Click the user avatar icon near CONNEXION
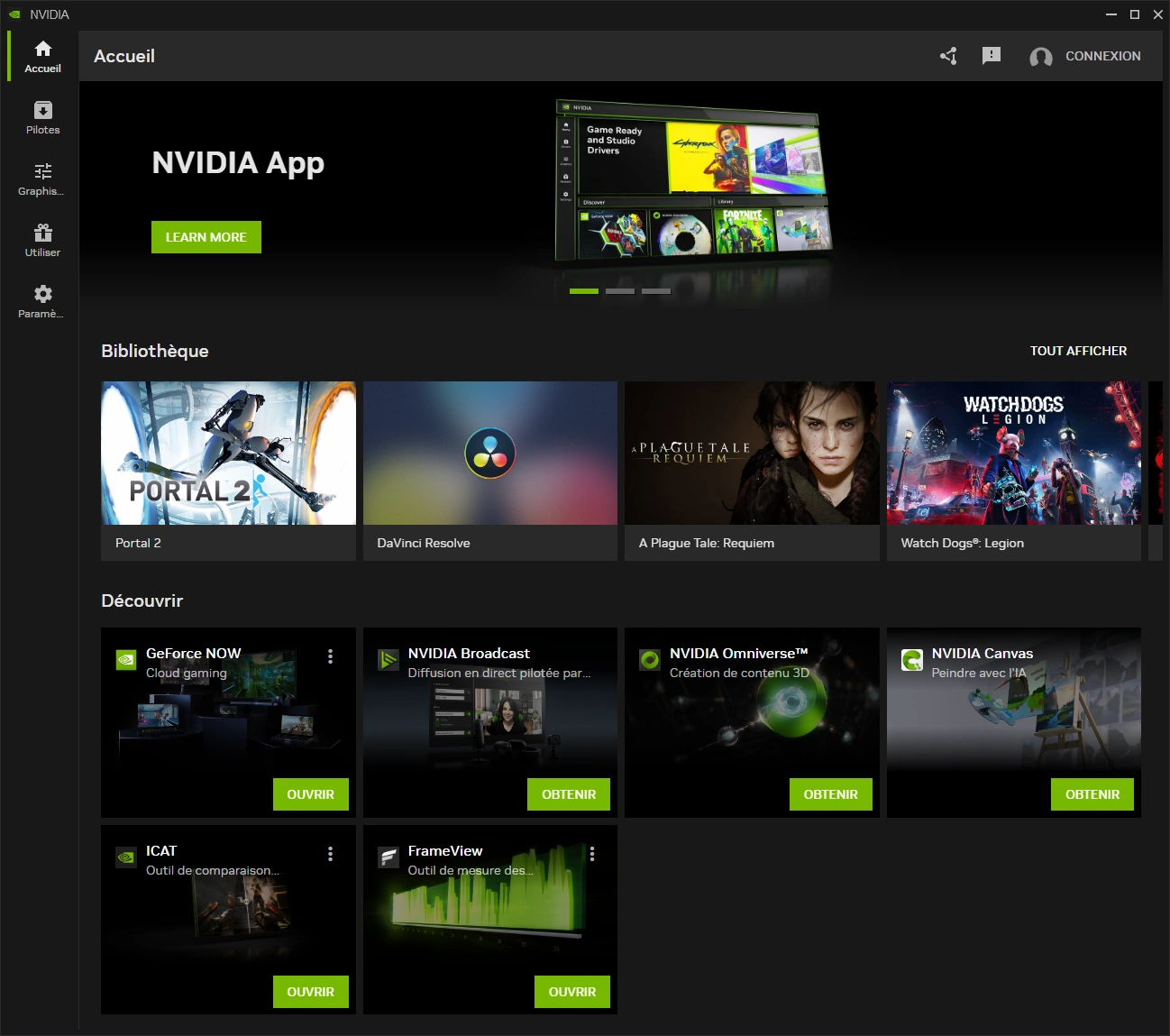The height and width of the screenshot is (1036, 1170). tap(1041, 57)
